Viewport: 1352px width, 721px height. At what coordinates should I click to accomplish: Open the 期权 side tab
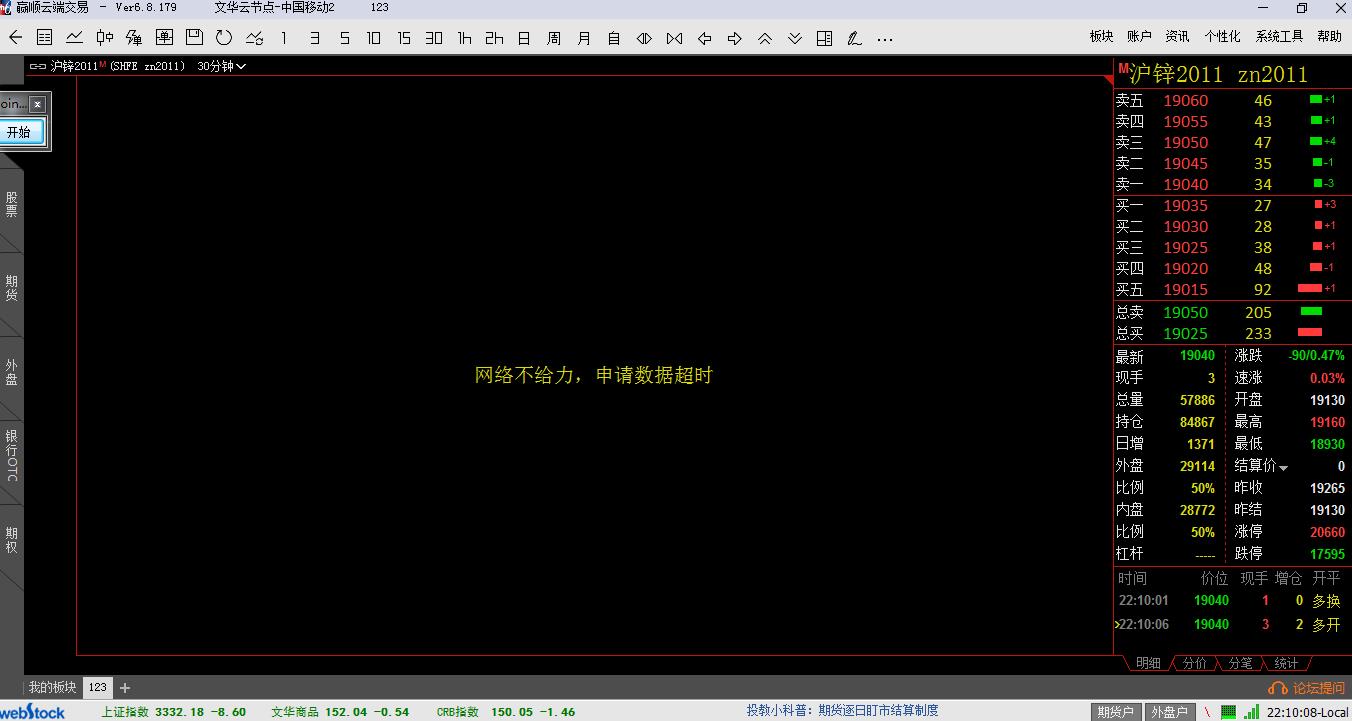click(11, 540)
